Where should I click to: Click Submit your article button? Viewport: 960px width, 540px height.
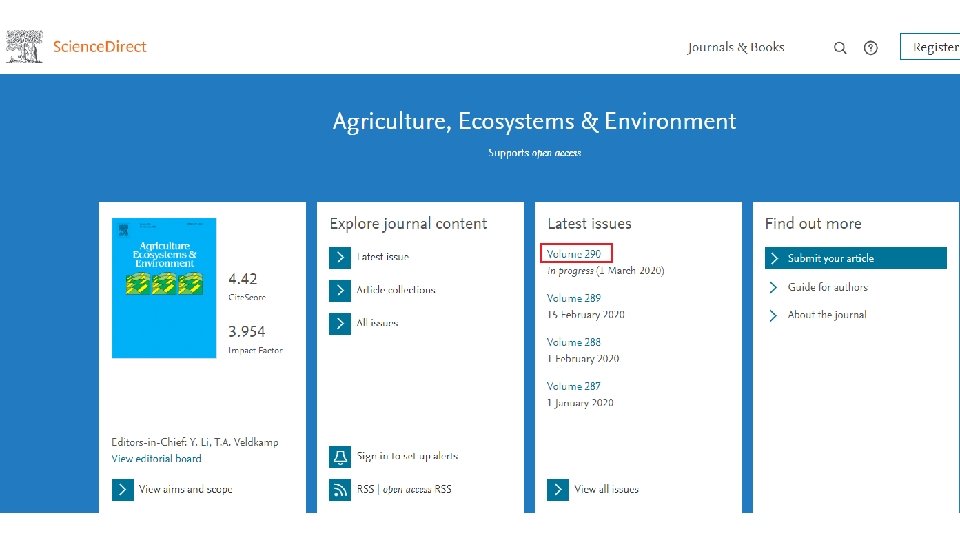(856, 258)
